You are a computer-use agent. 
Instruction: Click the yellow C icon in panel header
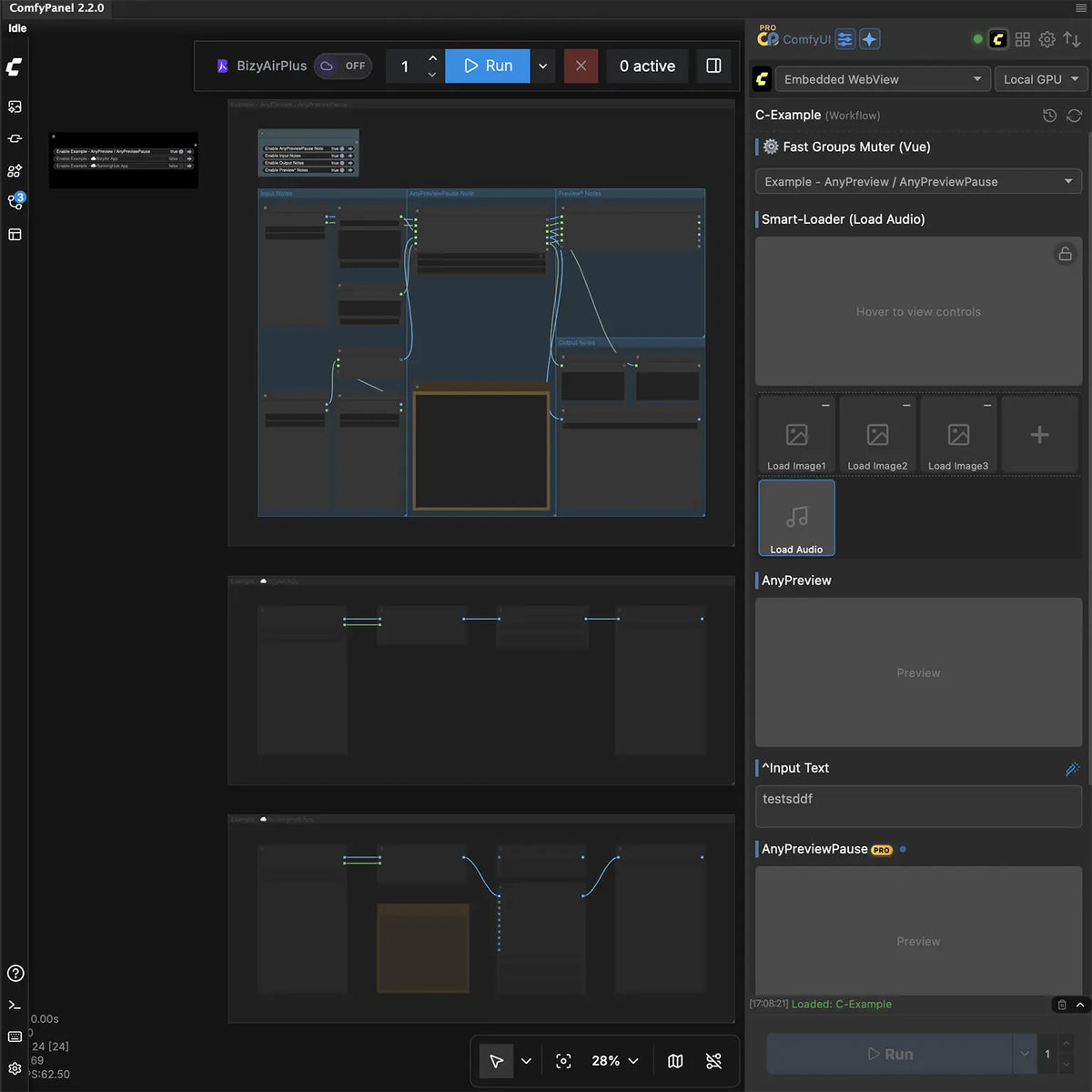(x=998, y=39)
